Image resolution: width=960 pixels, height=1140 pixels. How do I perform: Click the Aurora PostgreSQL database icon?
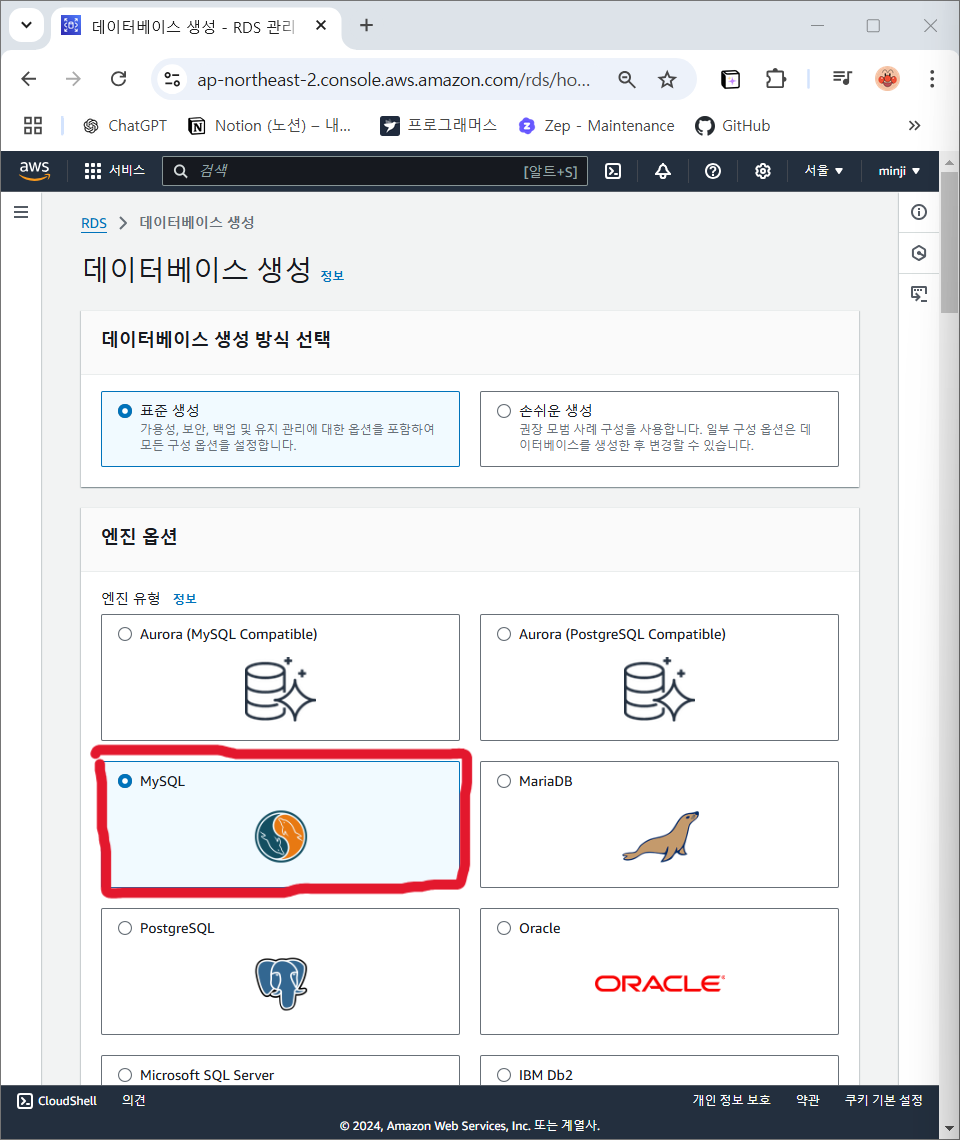pyautogui.click(x=659, y=689)
